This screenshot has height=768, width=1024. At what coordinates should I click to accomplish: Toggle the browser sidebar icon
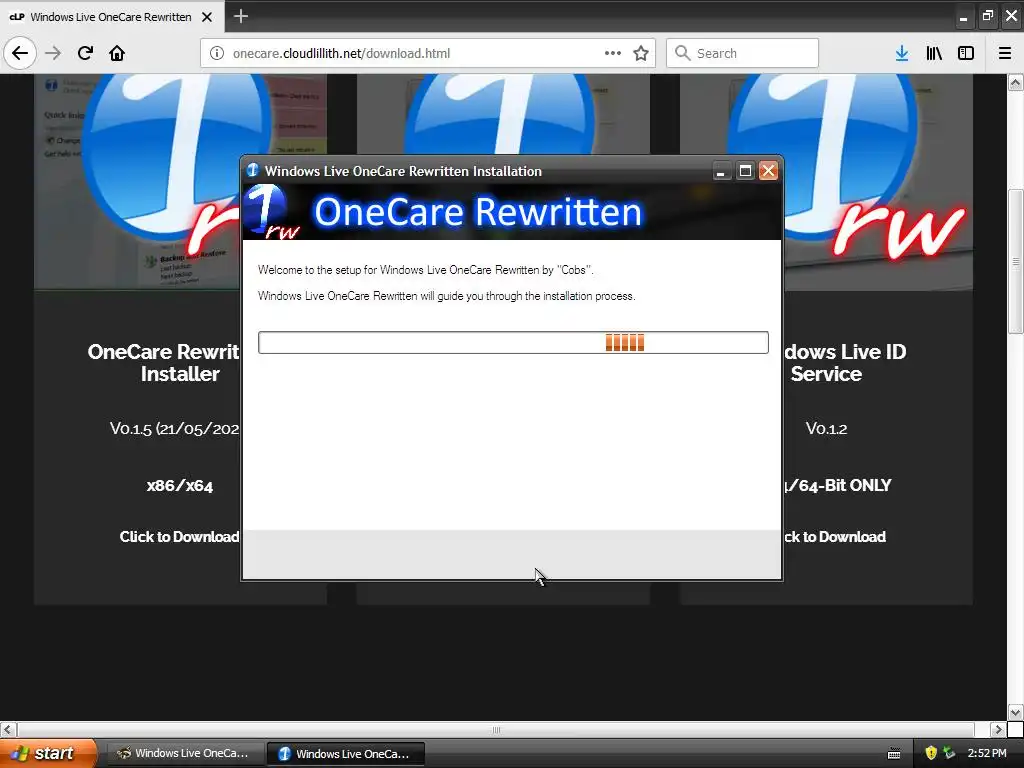pyautogui.click(x=966, y=53)
